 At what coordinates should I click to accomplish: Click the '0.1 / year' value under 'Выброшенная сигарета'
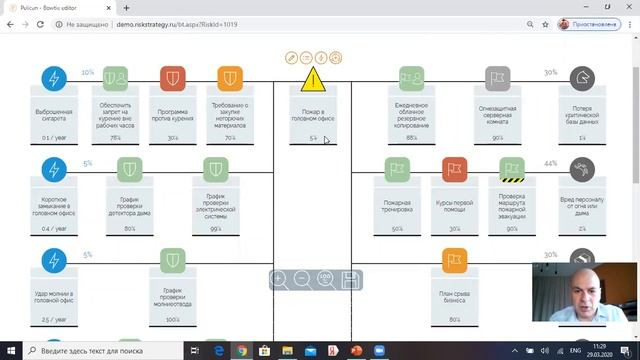[x=54, y=138]
